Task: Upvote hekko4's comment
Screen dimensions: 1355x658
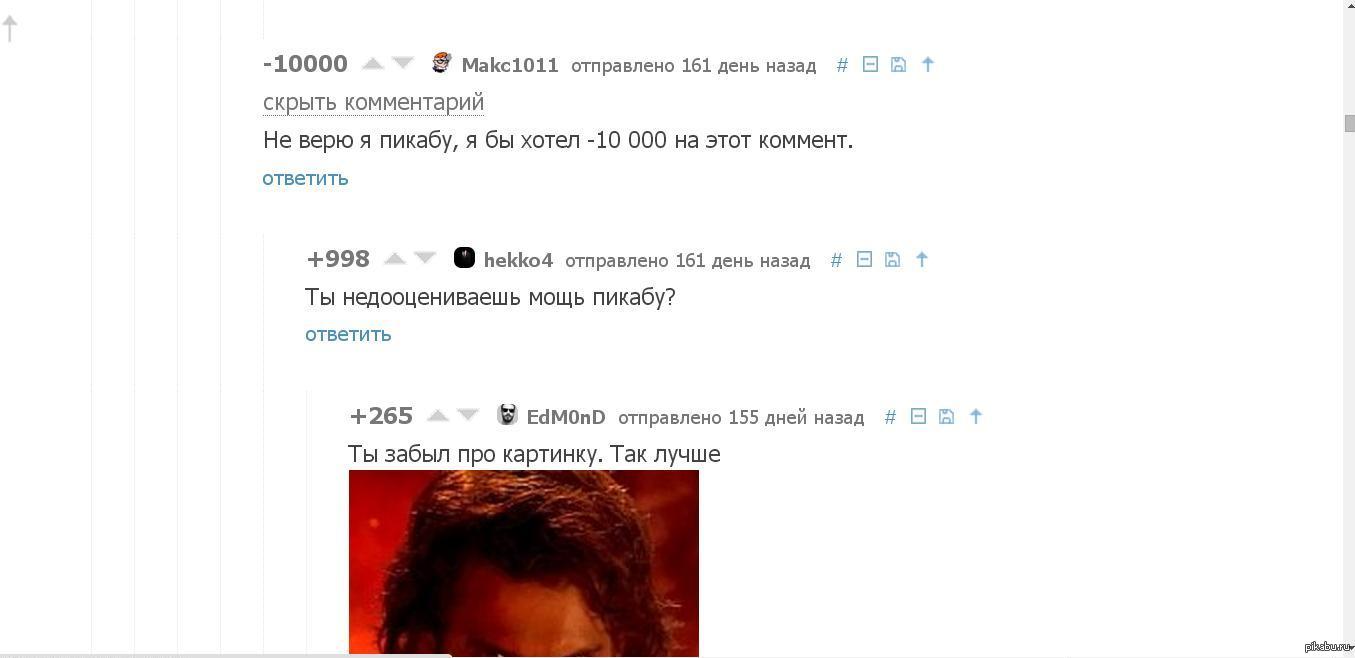Action: pyautogui.click(x=395, y=259)
